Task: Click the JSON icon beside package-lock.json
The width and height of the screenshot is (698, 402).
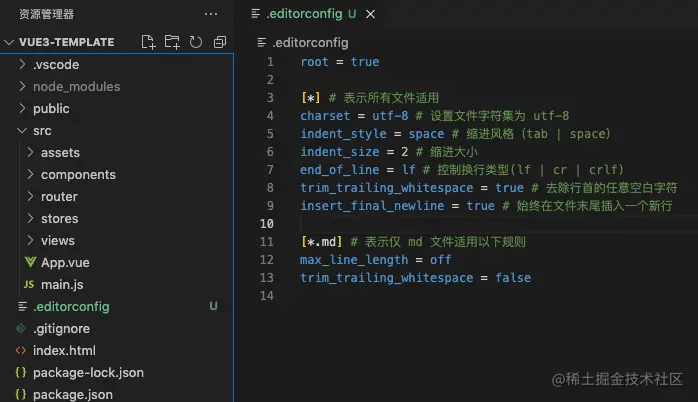Action: 21,373
